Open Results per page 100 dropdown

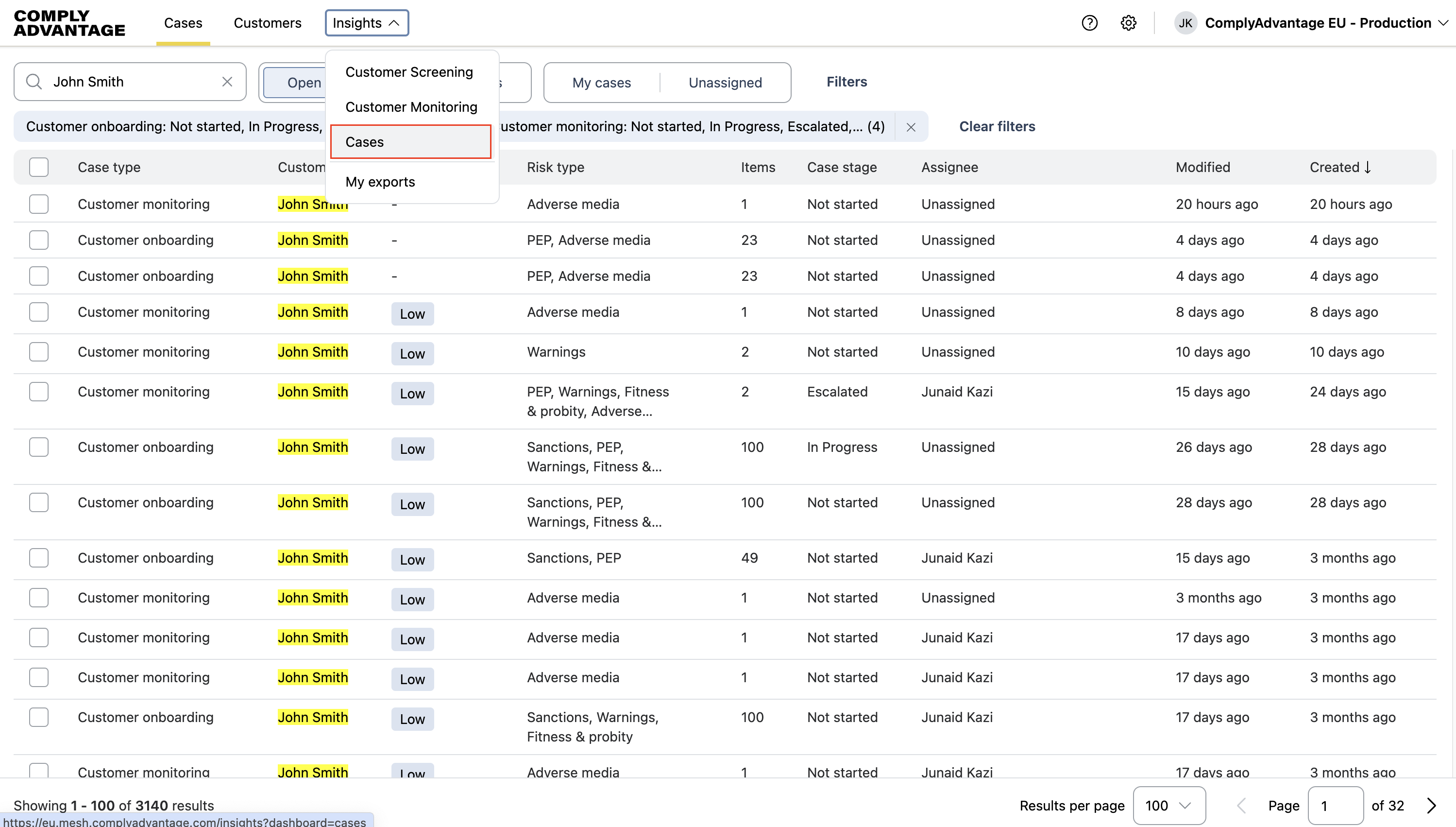pos(1168,806)
